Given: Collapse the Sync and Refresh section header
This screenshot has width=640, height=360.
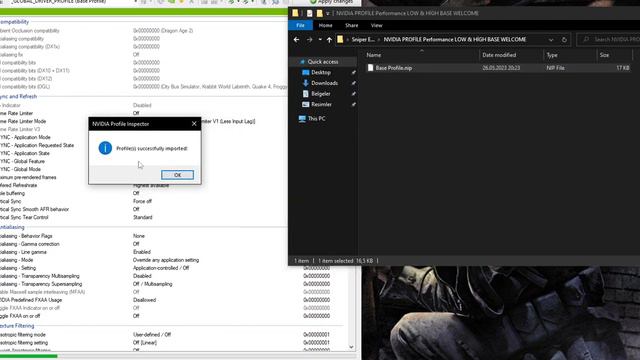Looking at the screenshot, I should tap(18, 96).
